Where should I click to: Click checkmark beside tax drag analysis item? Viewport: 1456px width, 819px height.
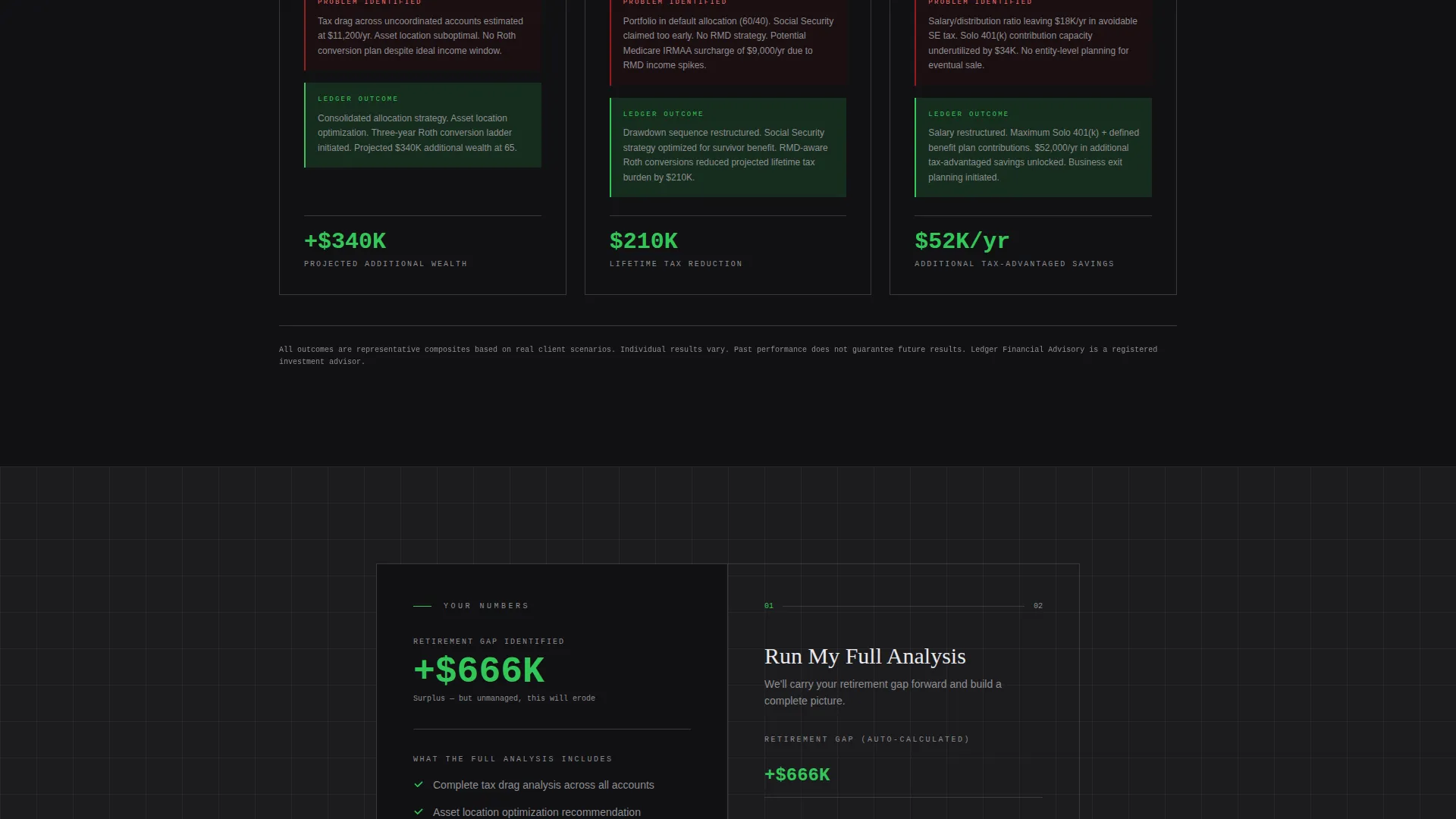coord(419,785)
